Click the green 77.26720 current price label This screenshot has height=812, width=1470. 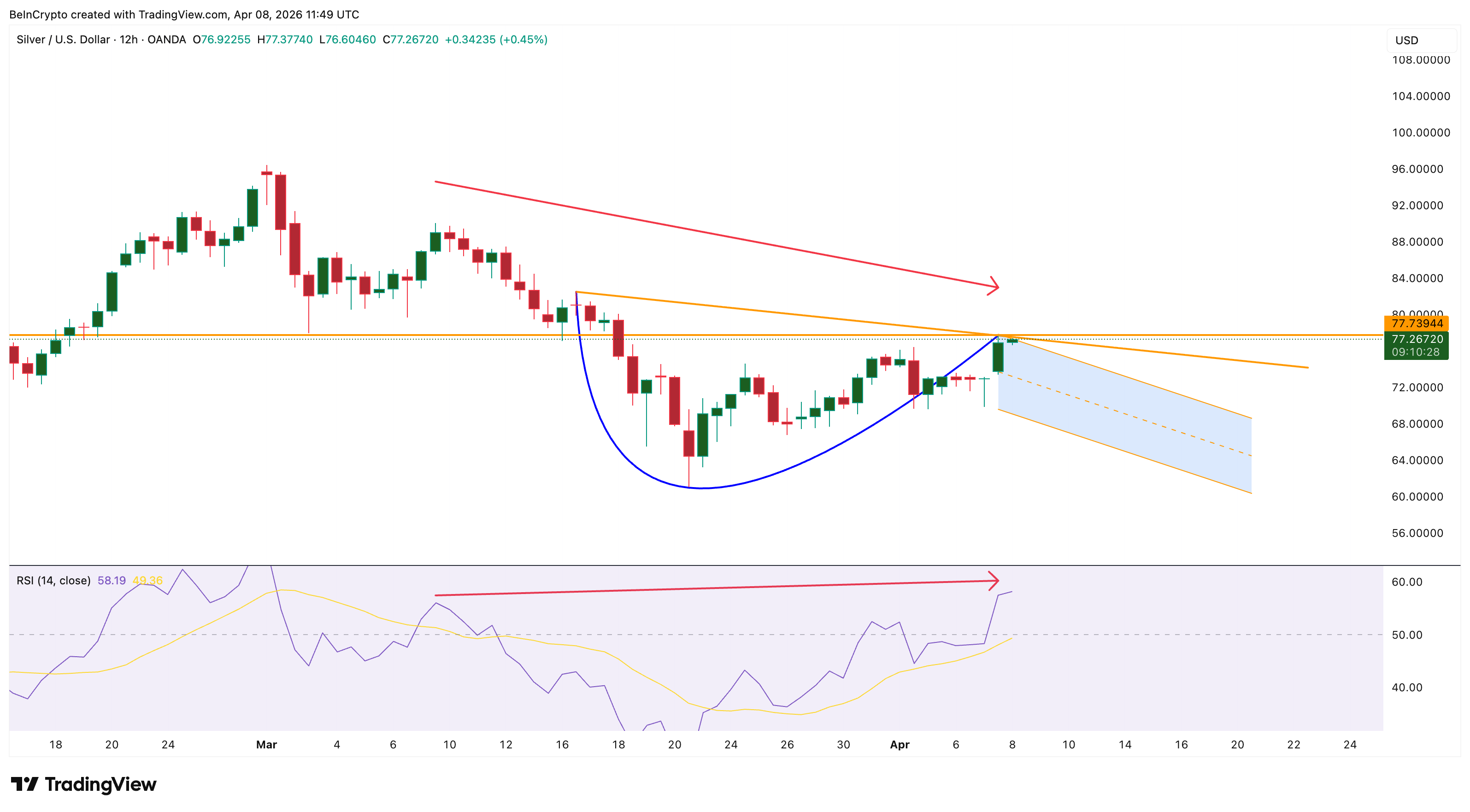tap(1417, 339)
